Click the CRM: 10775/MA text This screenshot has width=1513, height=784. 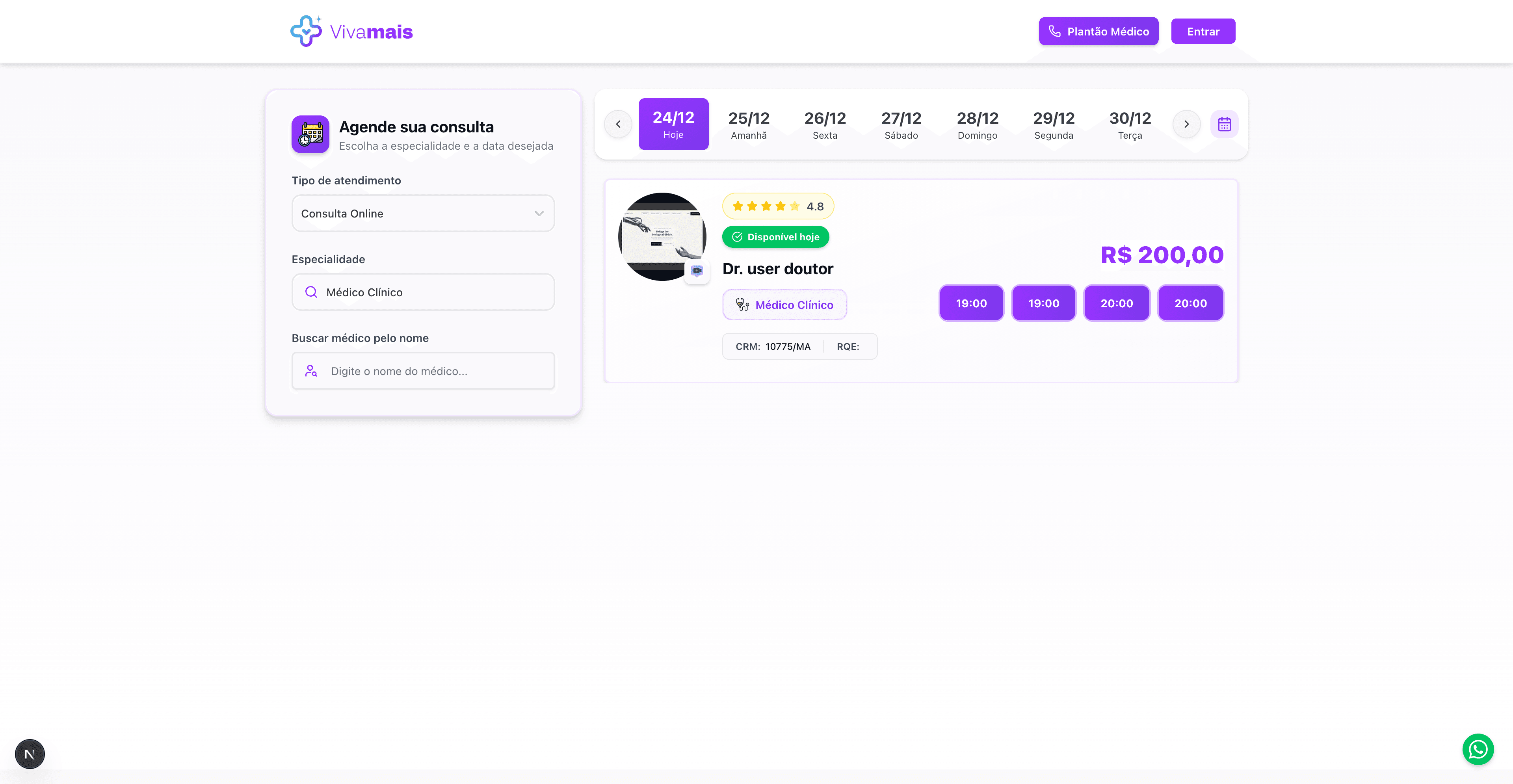pos(773,346)
